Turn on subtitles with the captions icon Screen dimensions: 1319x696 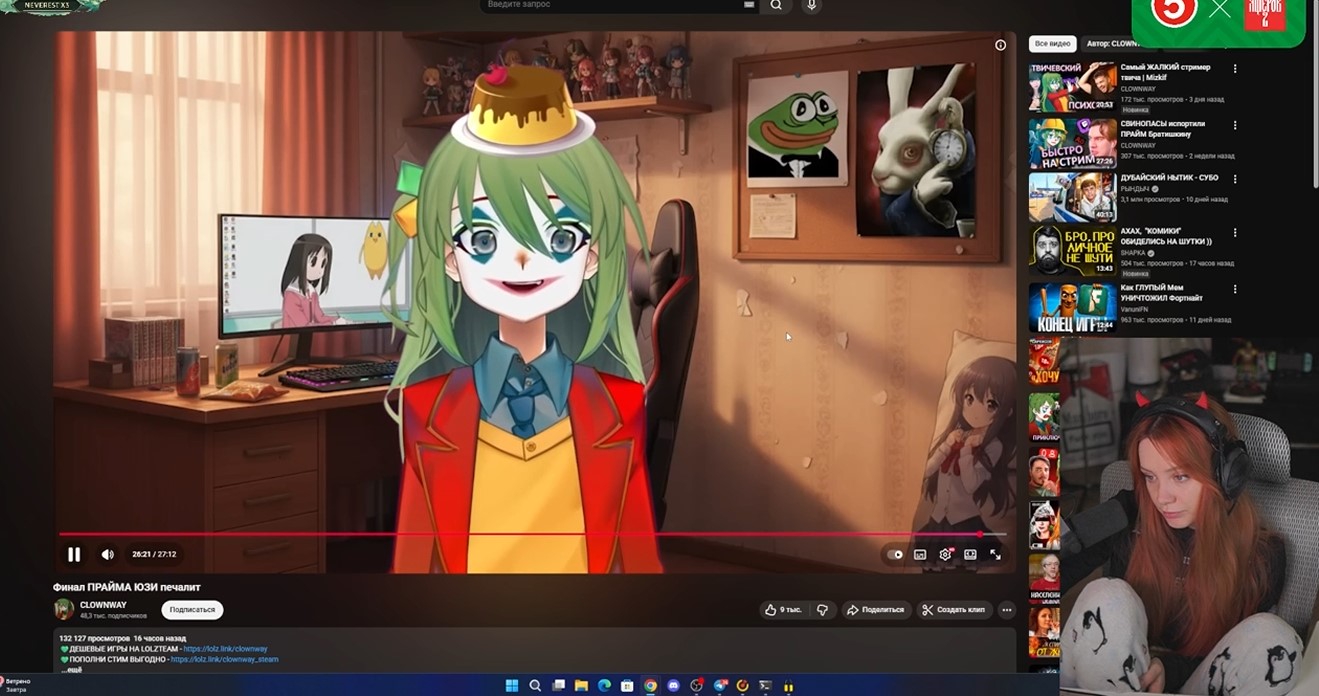tap(920, 554)
